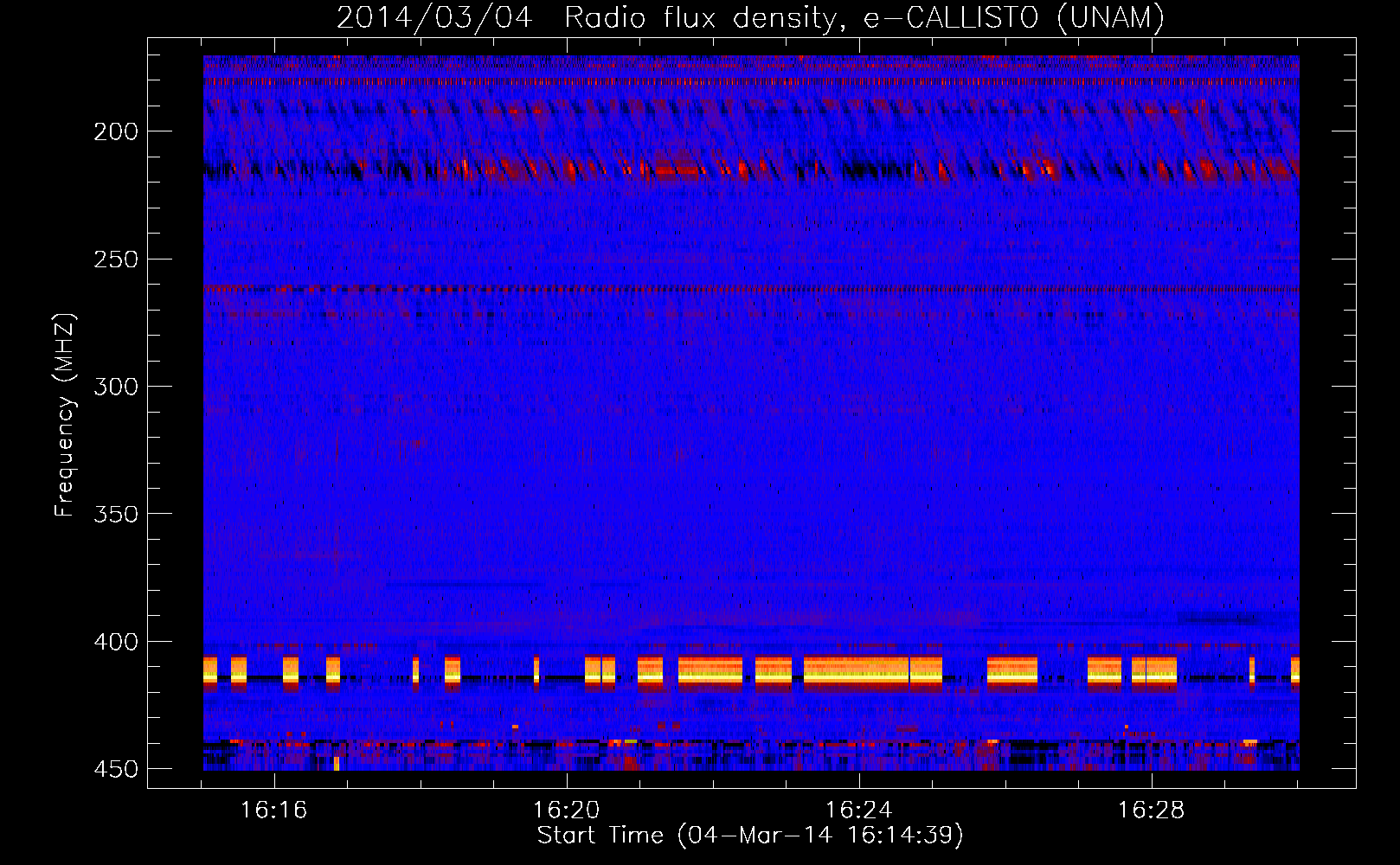Screen dimensions: 1400x865
Task: Click the 300 frequency tick label
Action: [116, 387]
